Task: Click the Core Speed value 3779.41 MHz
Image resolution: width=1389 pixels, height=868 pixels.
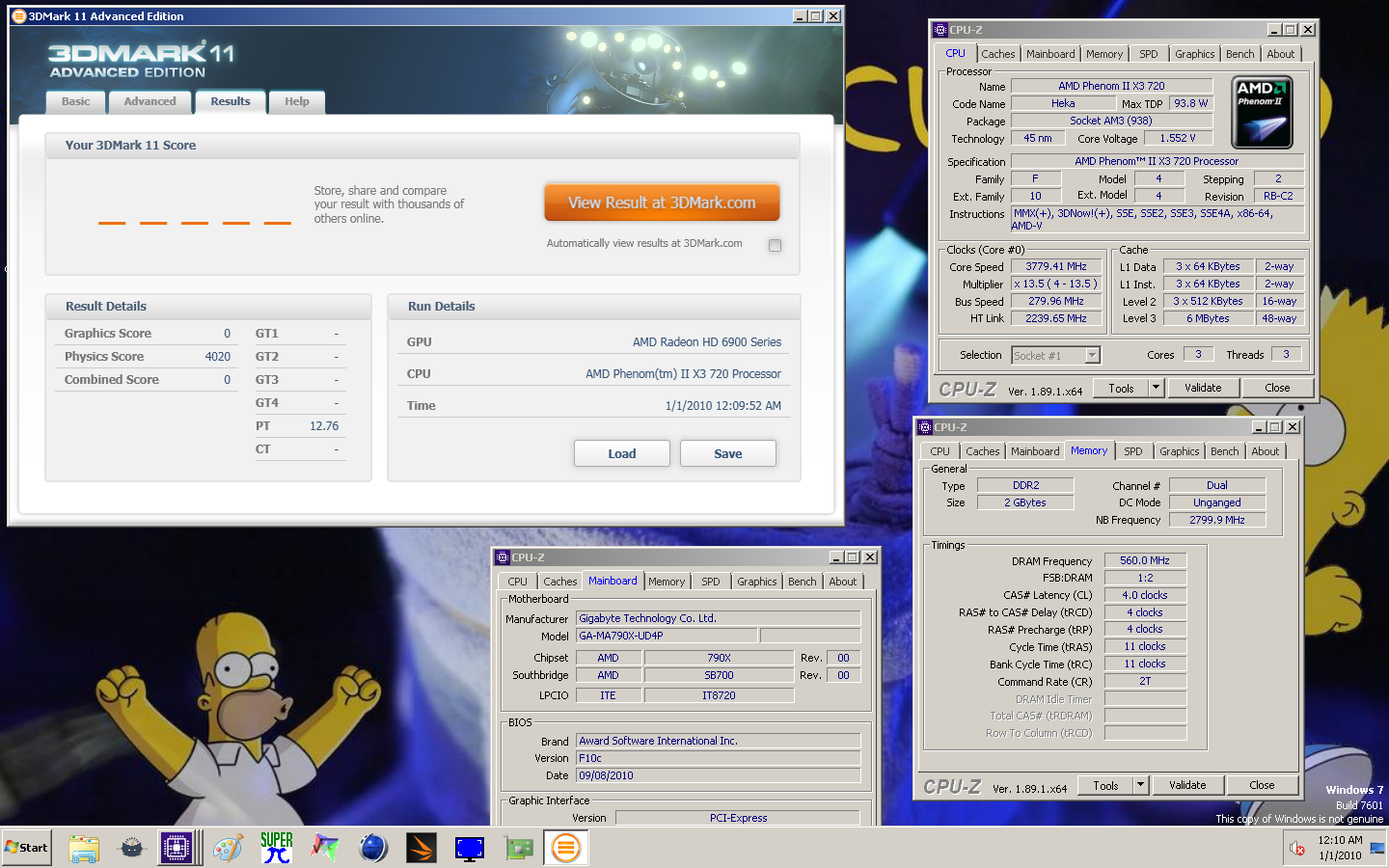Action: (x=1056, y=267)
